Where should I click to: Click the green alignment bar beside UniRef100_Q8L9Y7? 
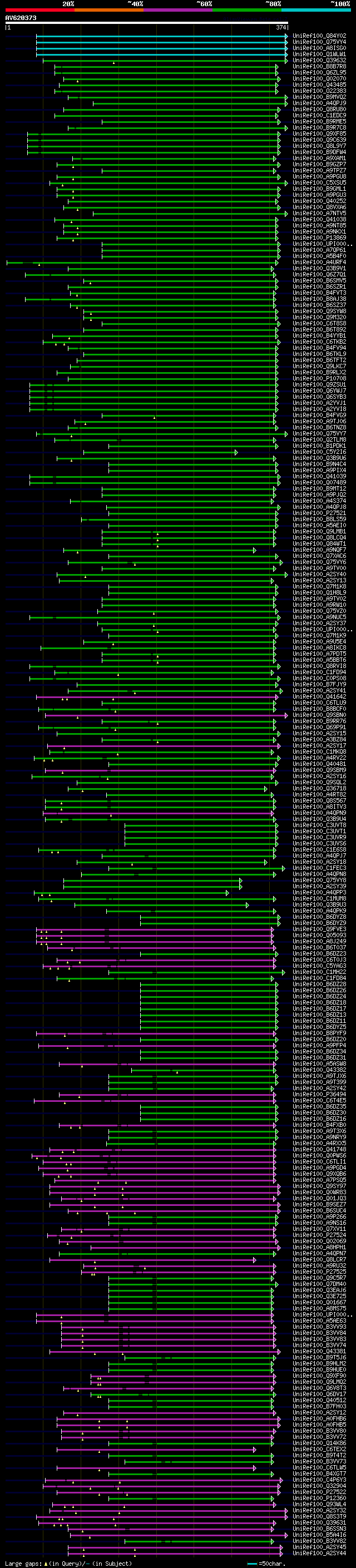pyautogui.click(x=154, y=146)
